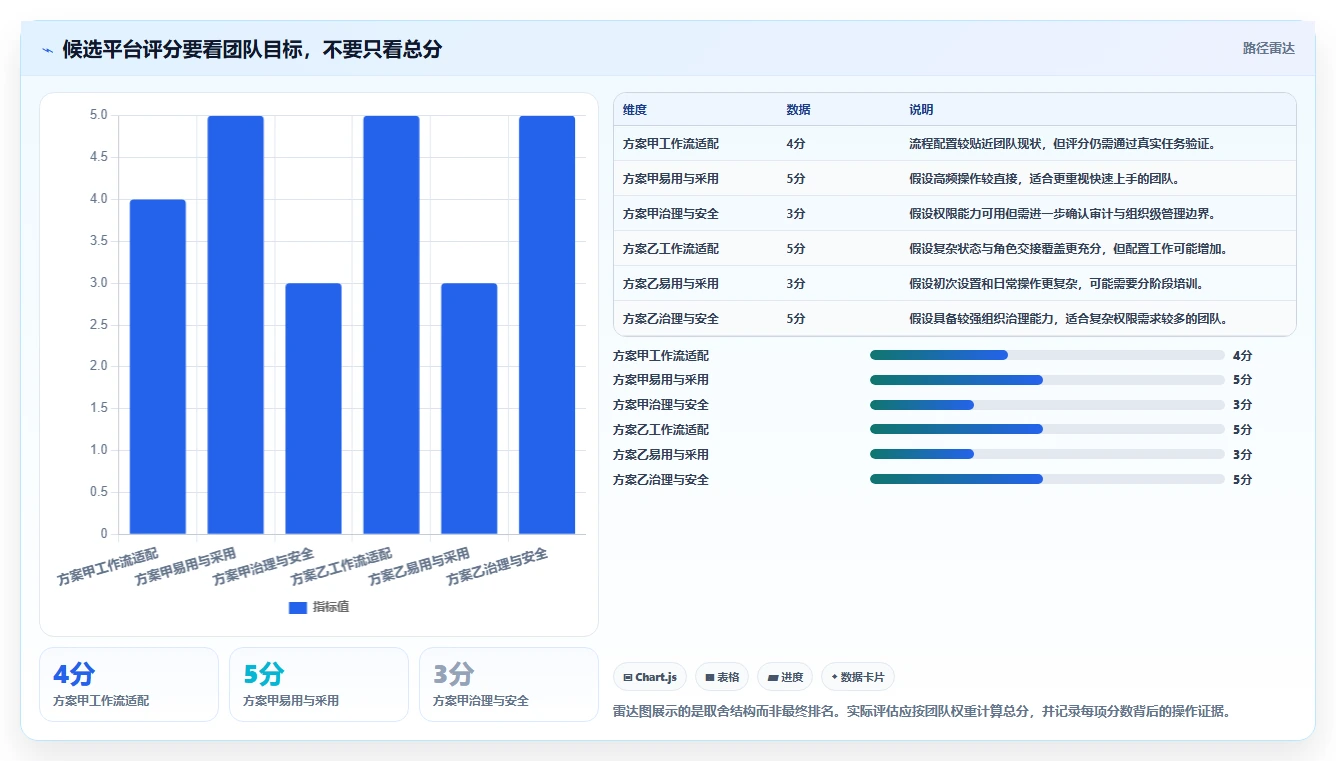Click the 方案甲工作流适配 bar in chart
1336x761 pixels.
158,366
